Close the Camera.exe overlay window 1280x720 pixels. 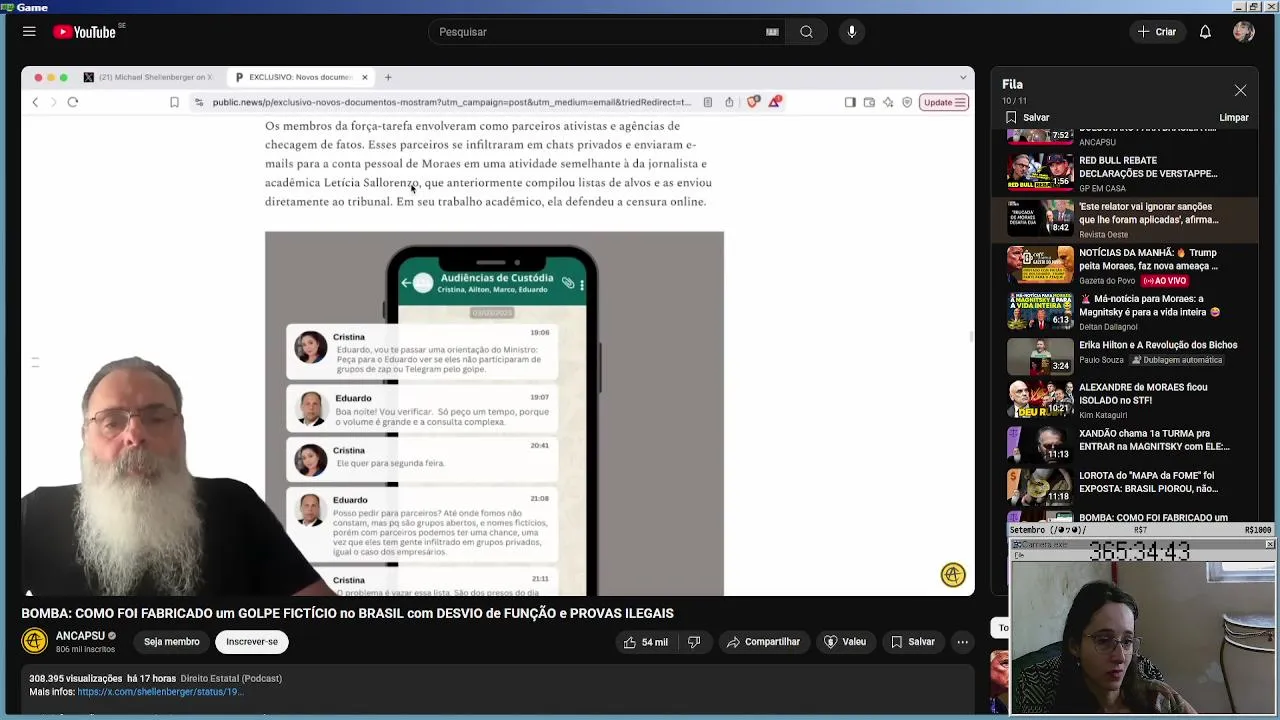[x=1270, y=545]
